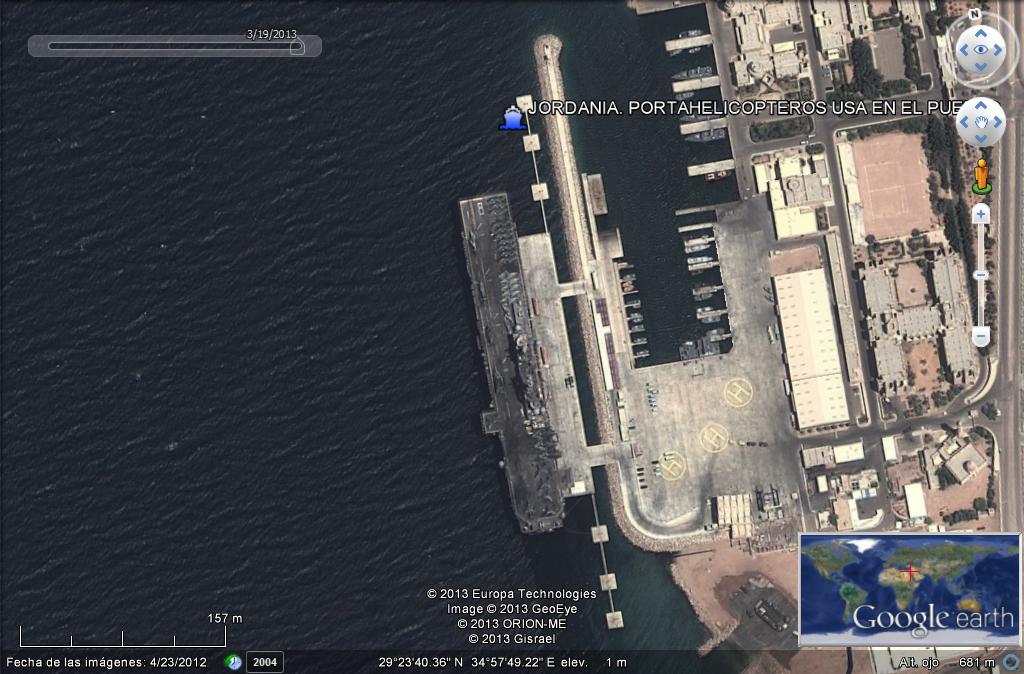
Task: Zoom in with the plus button
Action: pyautogui.click(x=981, y=213)
